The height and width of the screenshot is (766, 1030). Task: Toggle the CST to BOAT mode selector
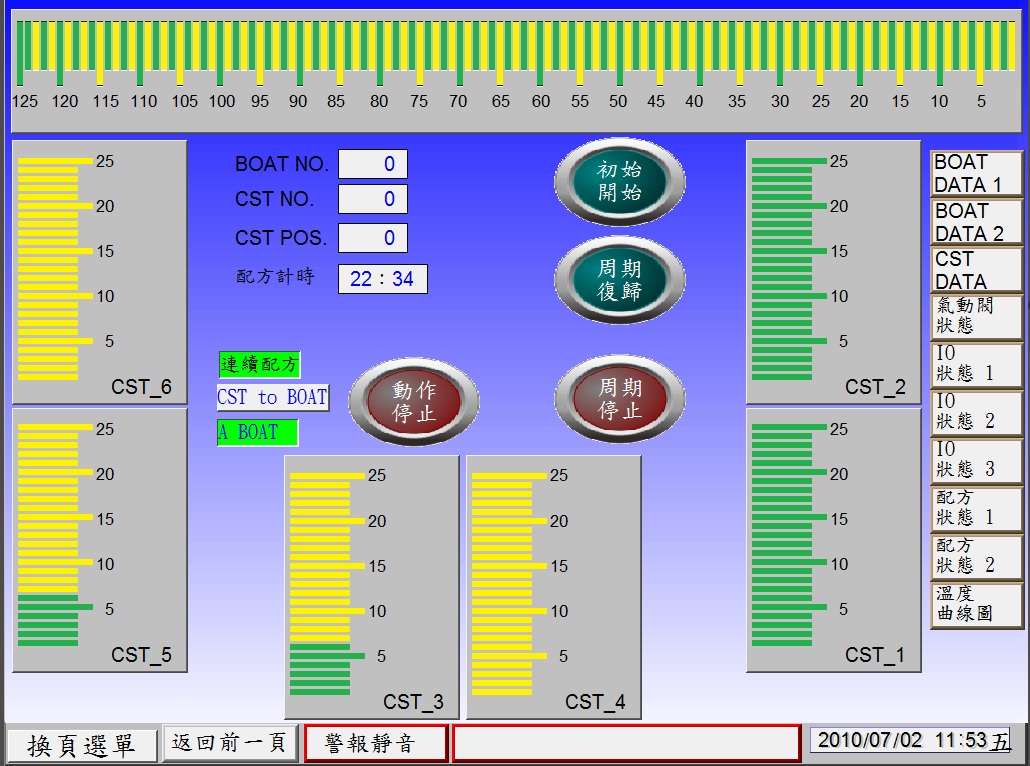pos(272,397)
